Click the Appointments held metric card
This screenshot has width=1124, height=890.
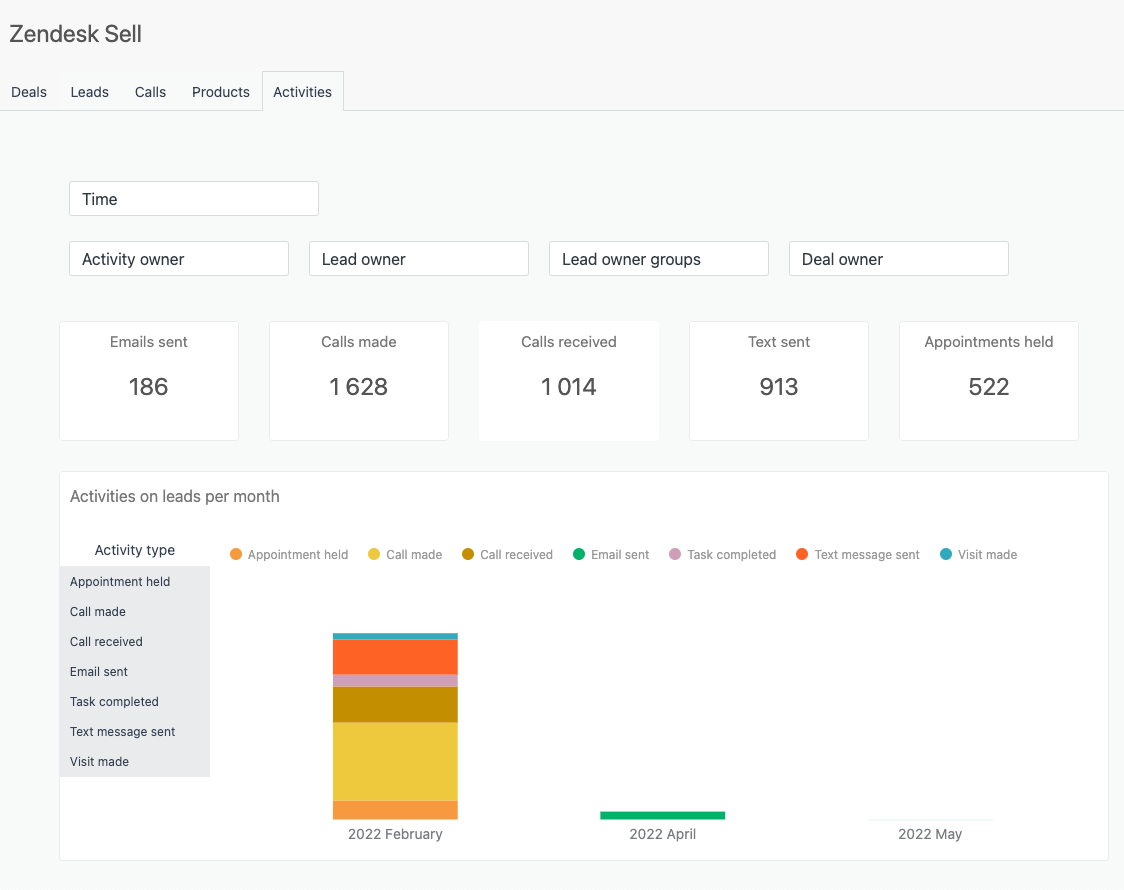(988, 380)
